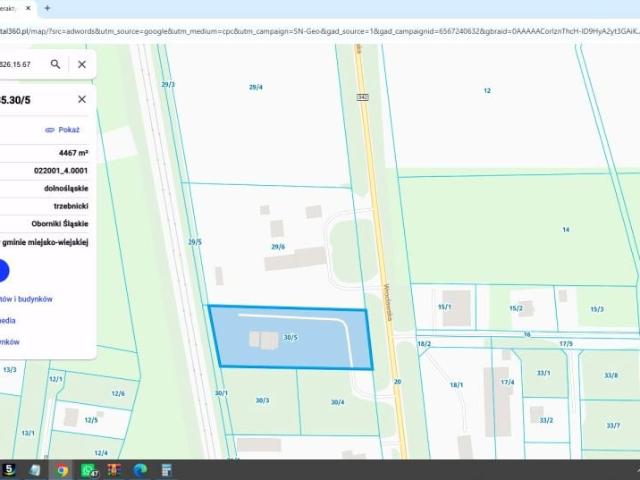The height and width of the screenshot is (480, 640).
Task: Click the Pokaż link
Action: click(x=62, y=130)
